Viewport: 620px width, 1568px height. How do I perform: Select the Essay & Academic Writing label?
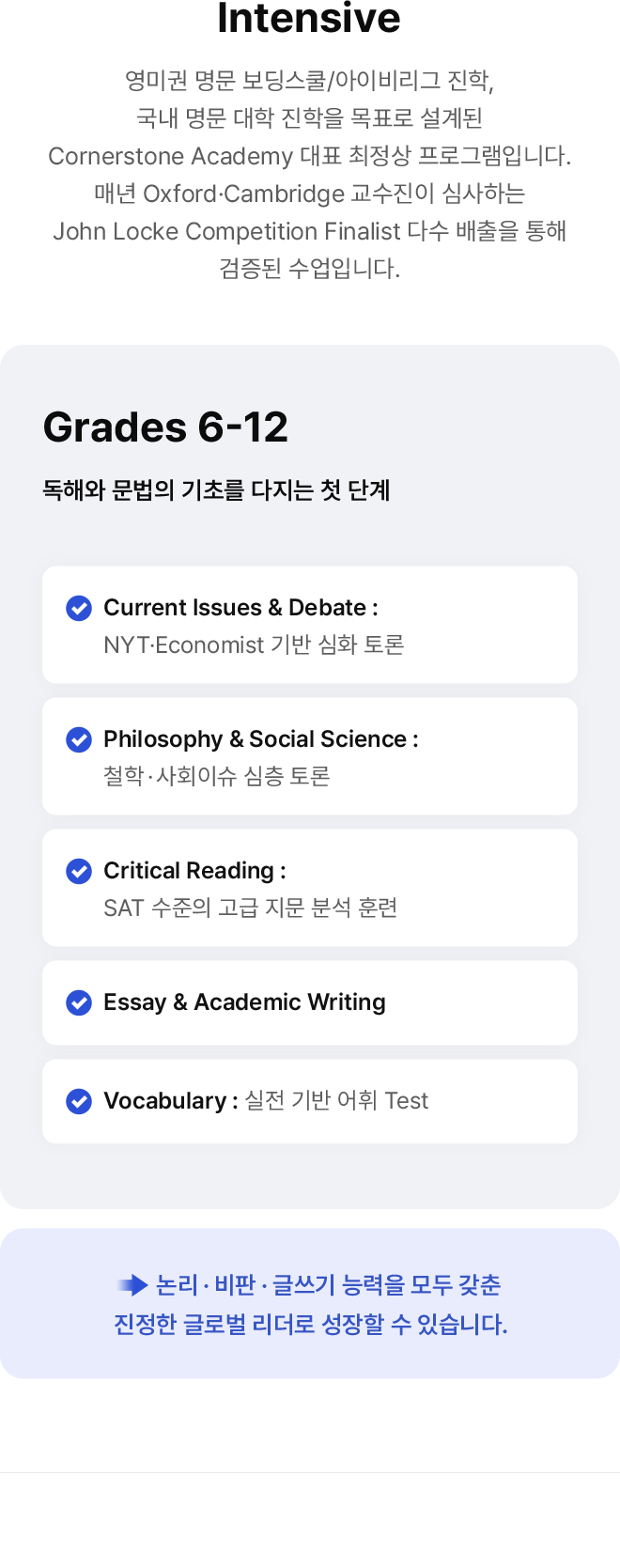click(x=244, y=1002)
